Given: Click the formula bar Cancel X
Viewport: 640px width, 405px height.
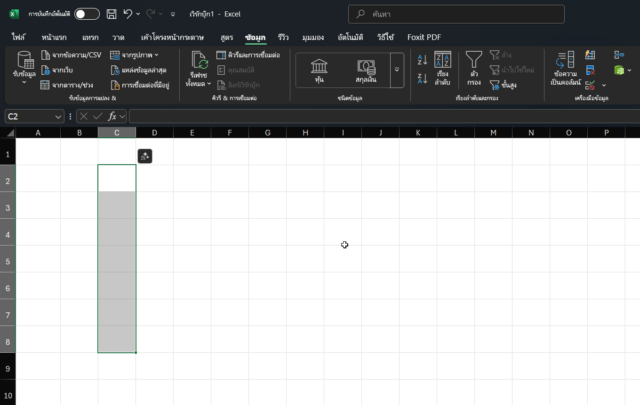Looking at the screenshot, I should (x=84, y=116).
